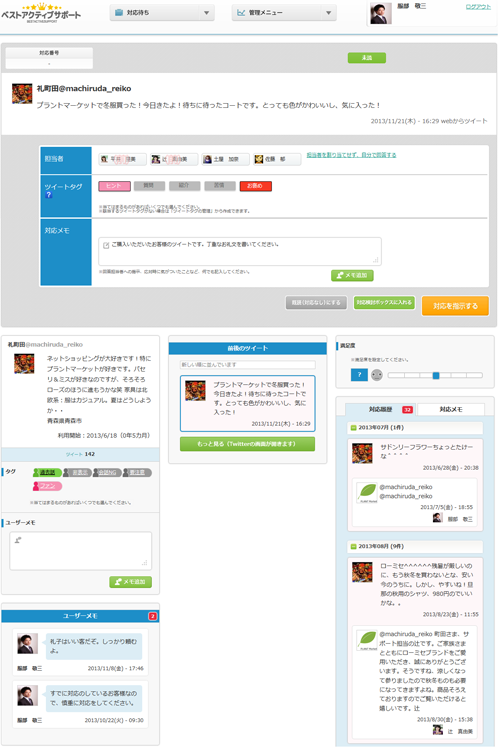Image resolution: width=500 pixels, height=751 pixels.
Task: Click the orange 対応を指示する button
Action: coord(455,306)
